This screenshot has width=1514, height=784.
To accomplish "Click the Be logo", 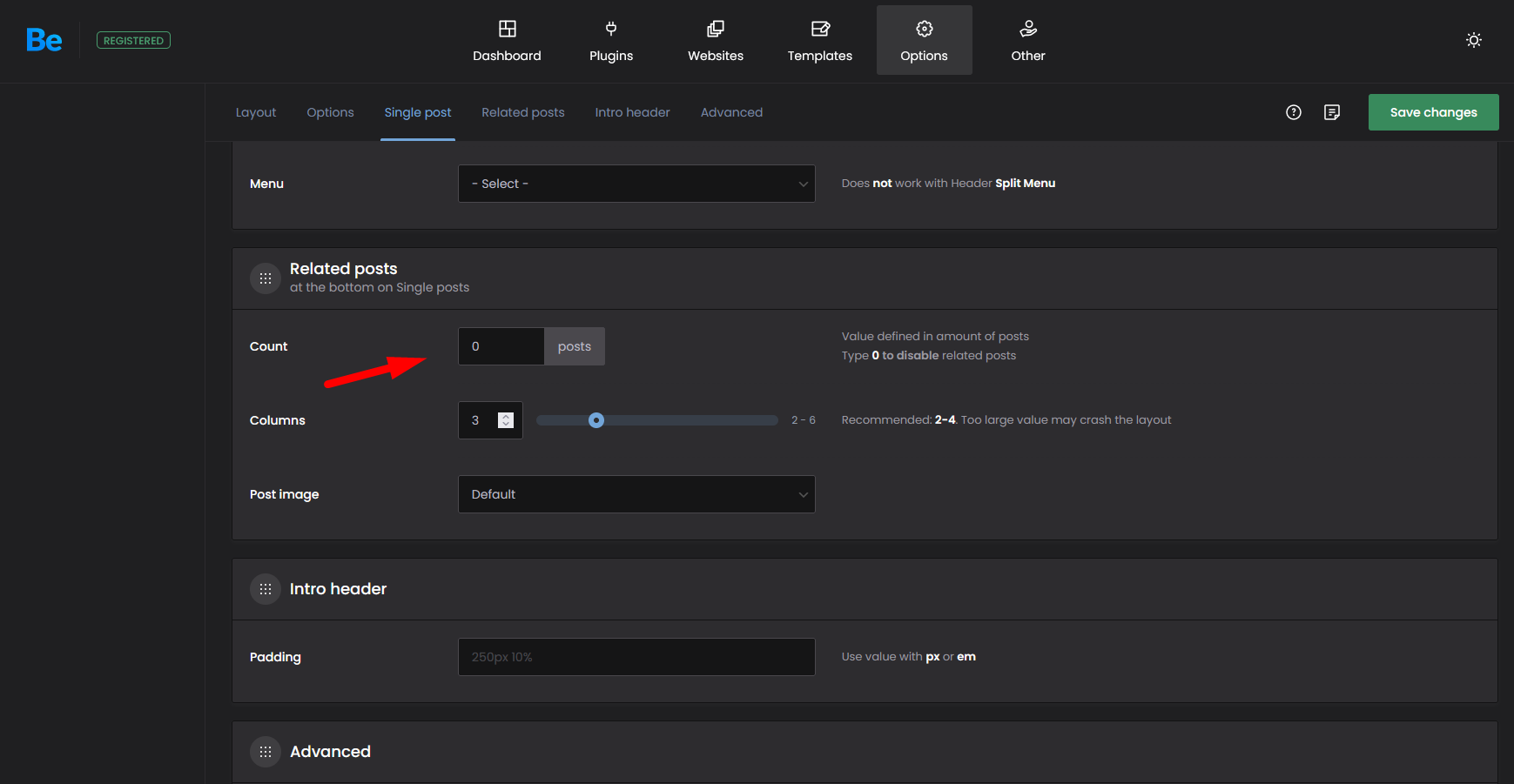I will (44, 40).
